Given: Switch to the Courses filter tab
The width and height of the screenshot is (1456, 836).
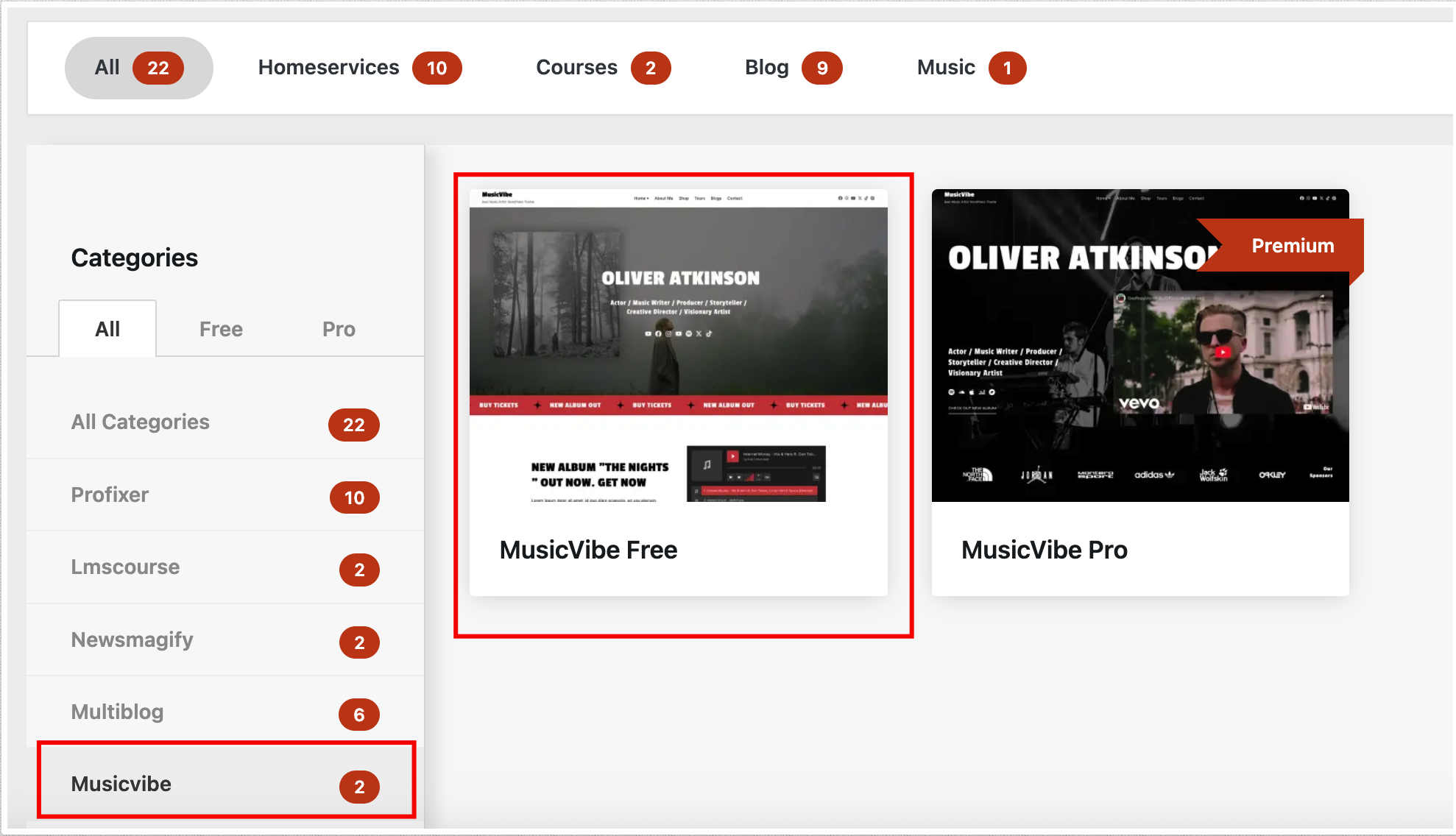Looking at the screenshot, I should (x=603, y=68).
